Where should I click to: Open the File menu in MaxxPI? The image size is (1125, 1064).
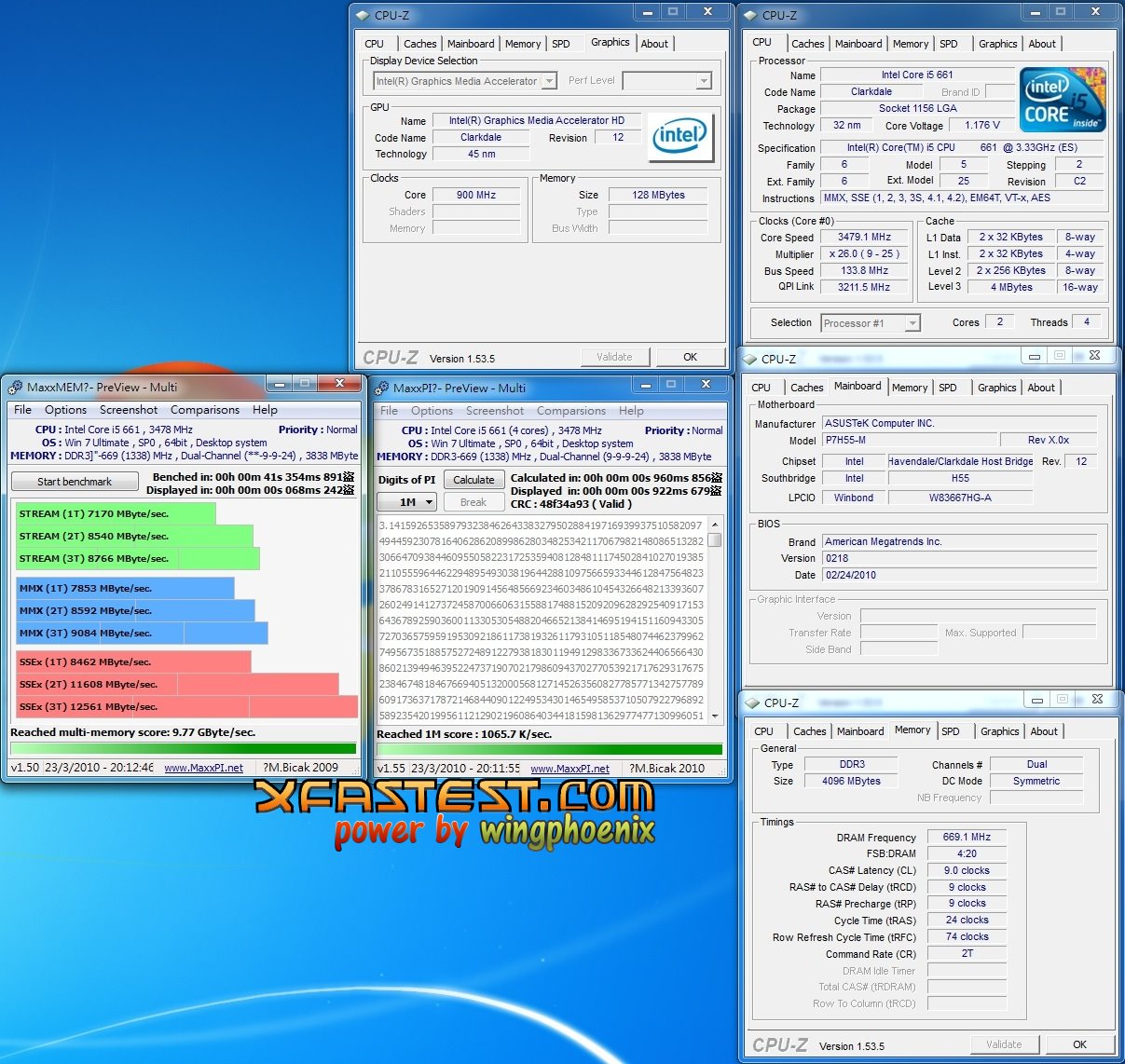390,411
